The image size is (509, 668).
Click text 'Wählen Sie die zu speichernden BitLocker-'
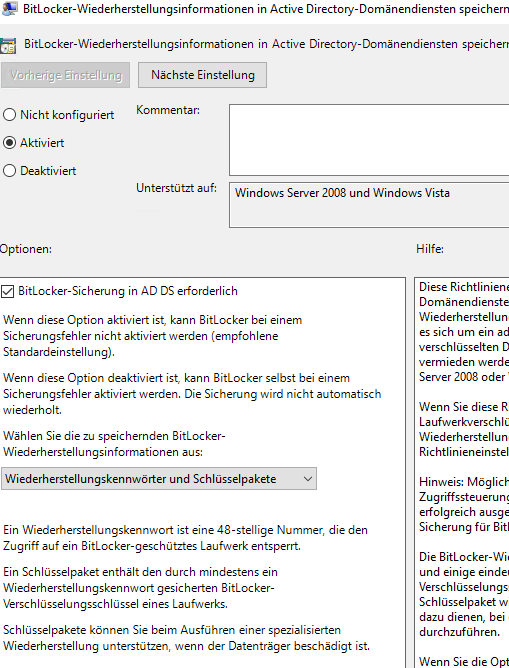tap(114, 436)
